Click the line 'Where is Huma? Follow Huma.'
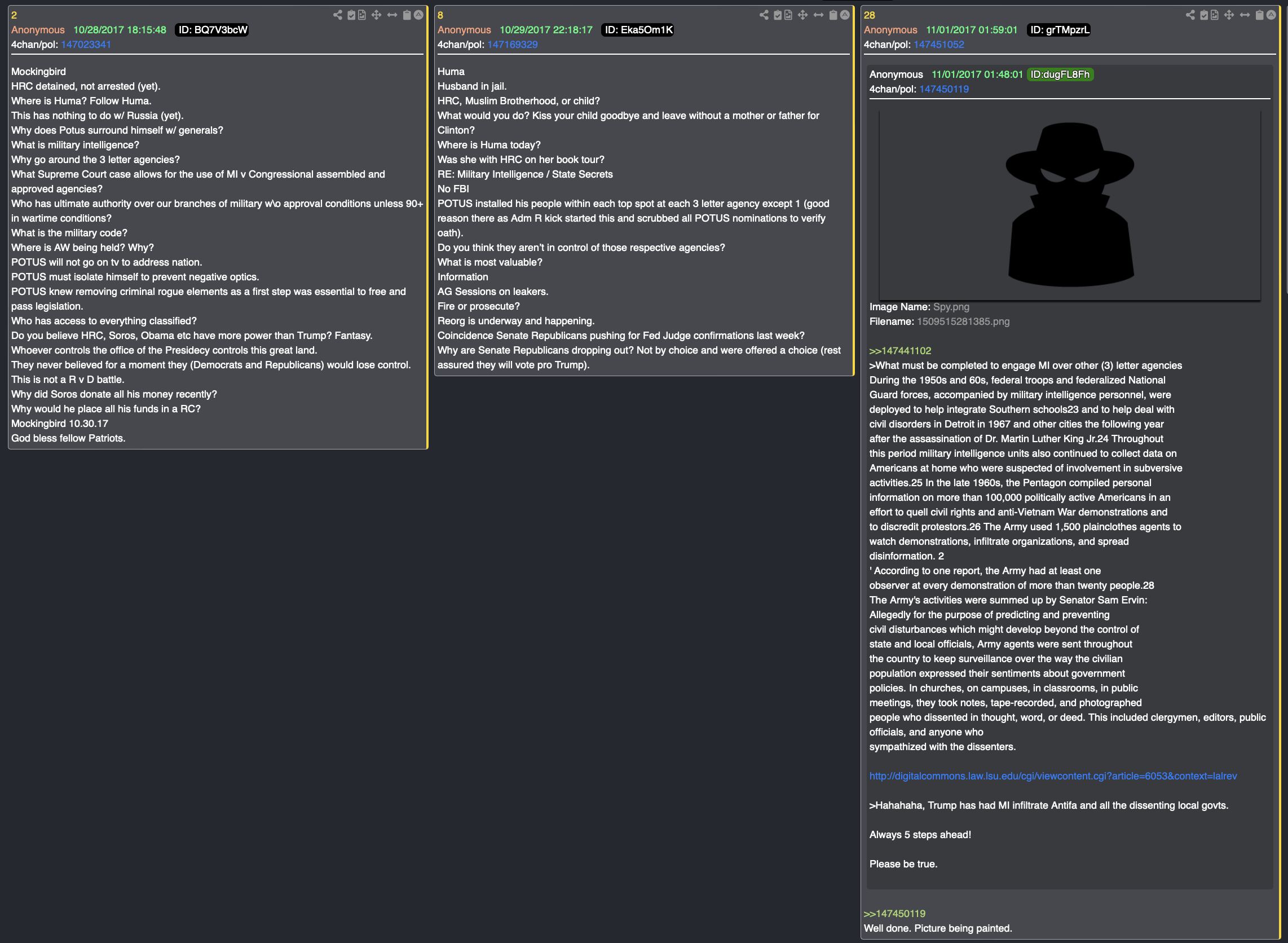The image size is (1288, 943). pyautogui.click(x=81, y=101)
